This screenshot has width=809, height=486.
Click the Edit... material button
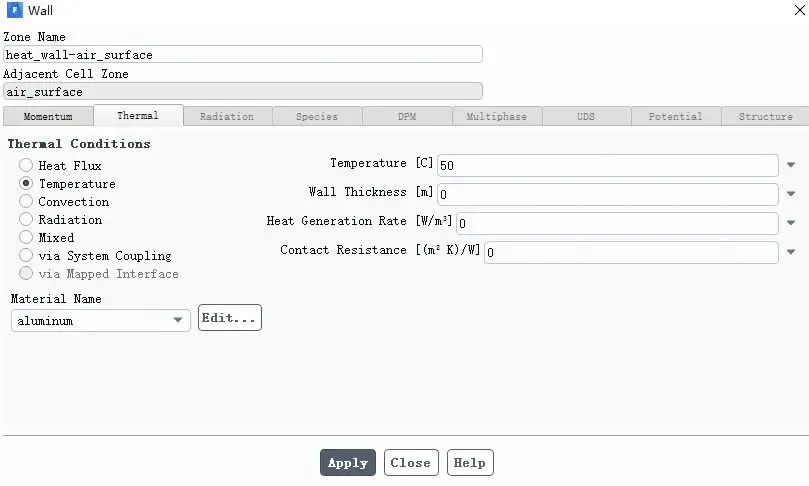(x=230, y=318)
